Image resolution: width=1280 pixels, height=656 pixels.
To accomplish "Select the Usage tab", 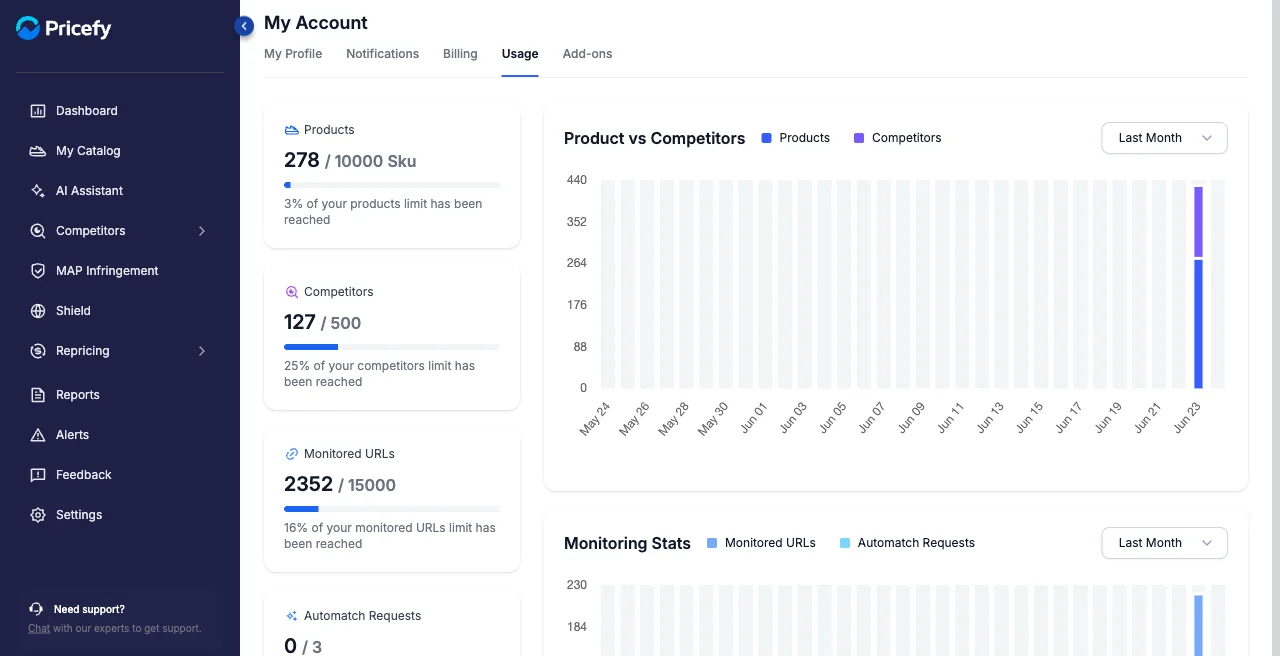I will tap(520, 54).
